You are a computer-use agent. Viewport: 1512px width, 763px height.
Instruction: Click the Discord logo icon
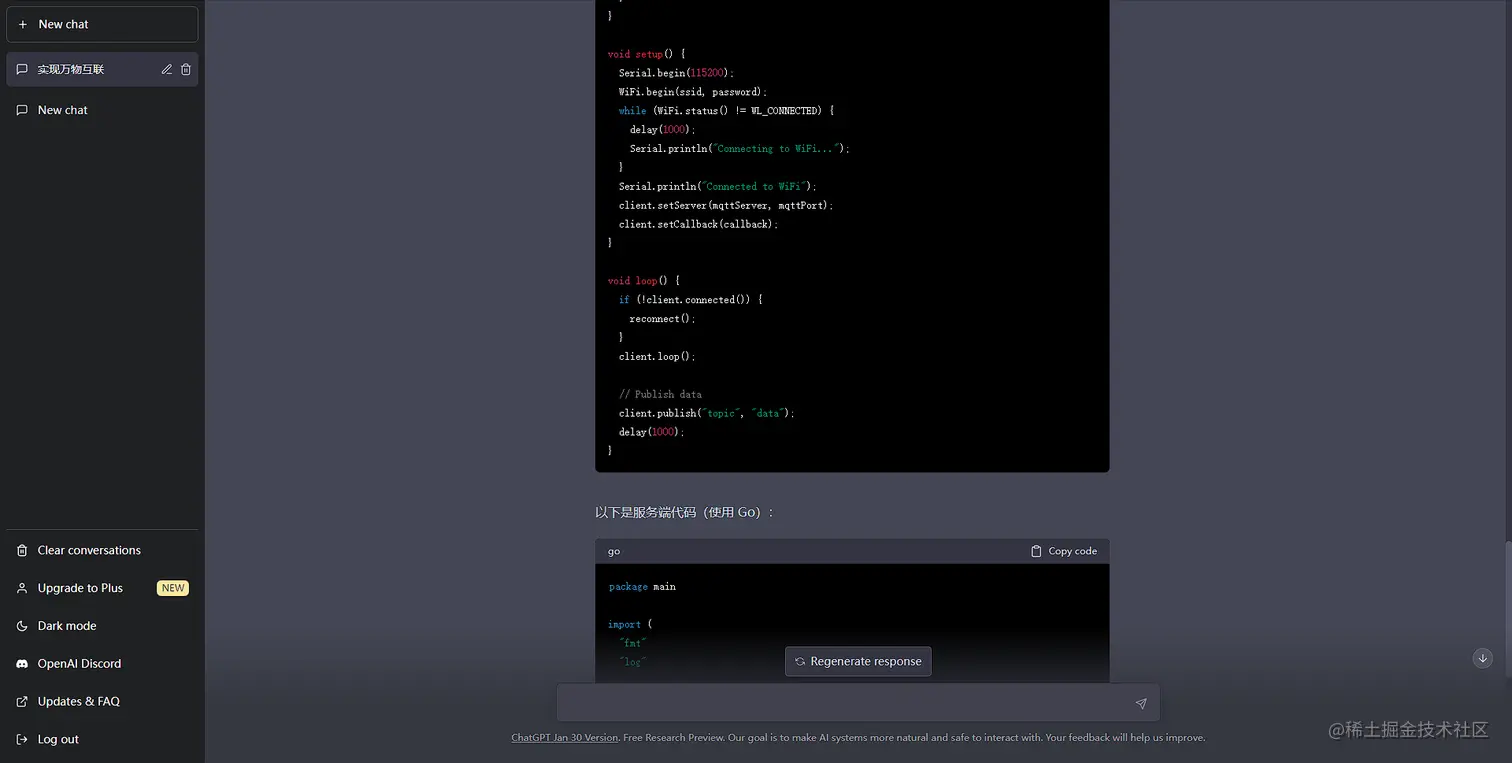tap(22, 664)
